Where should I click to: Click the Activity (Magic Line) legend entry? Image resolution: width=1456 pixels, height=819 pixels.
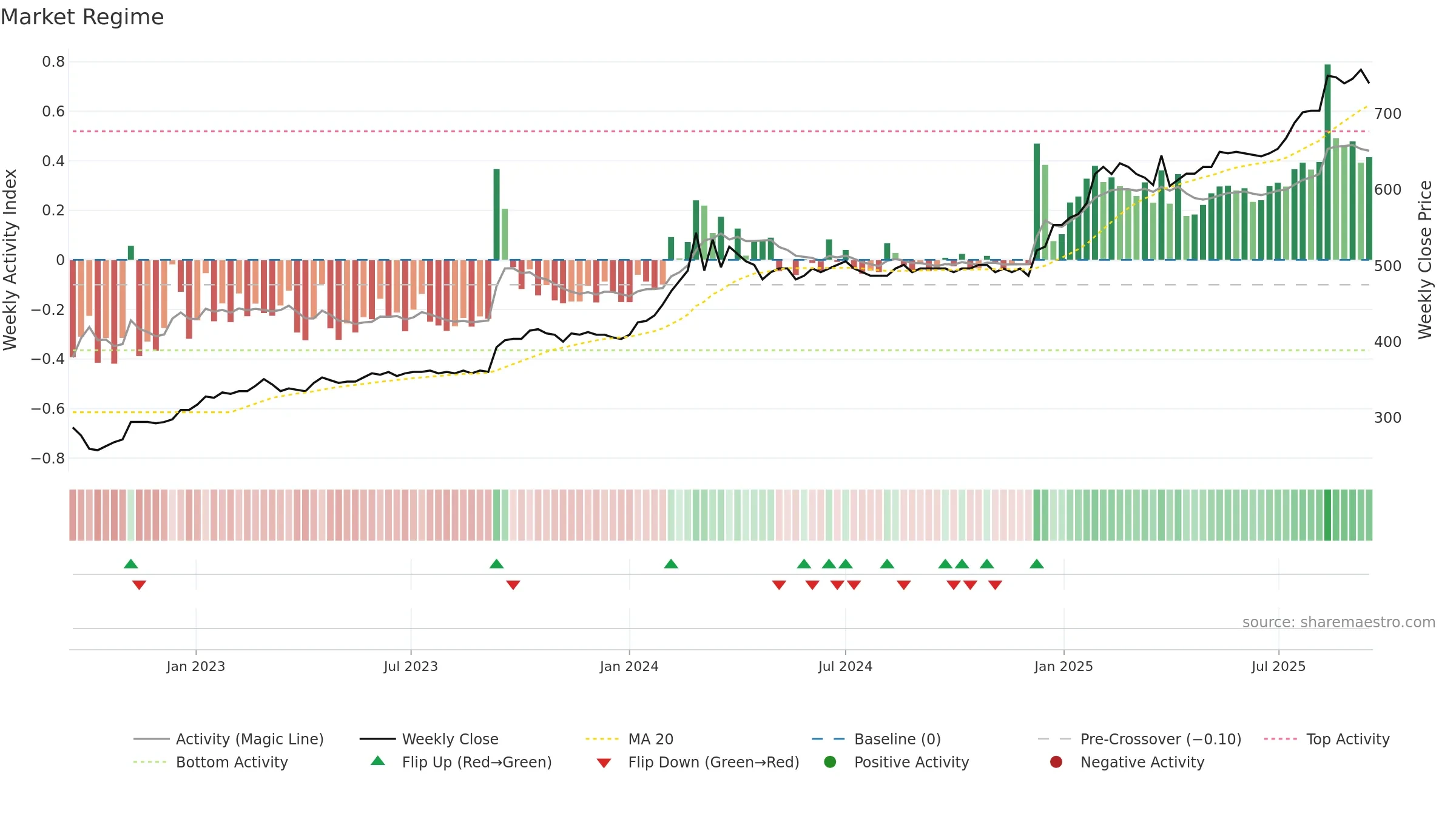229,739
